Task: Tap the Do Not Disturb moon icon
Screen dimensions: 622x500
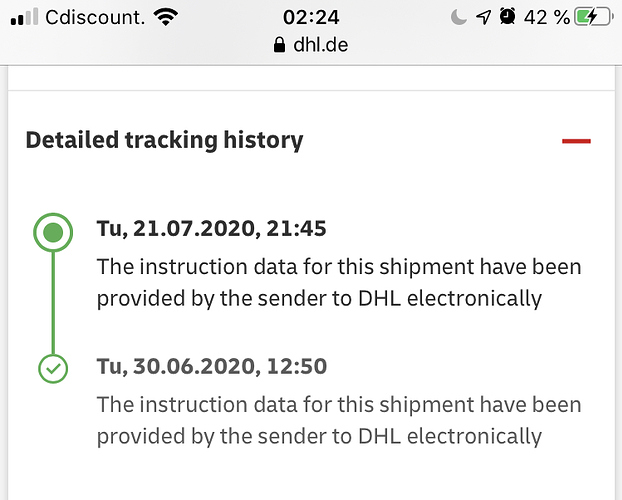Action: pos(459,17)
